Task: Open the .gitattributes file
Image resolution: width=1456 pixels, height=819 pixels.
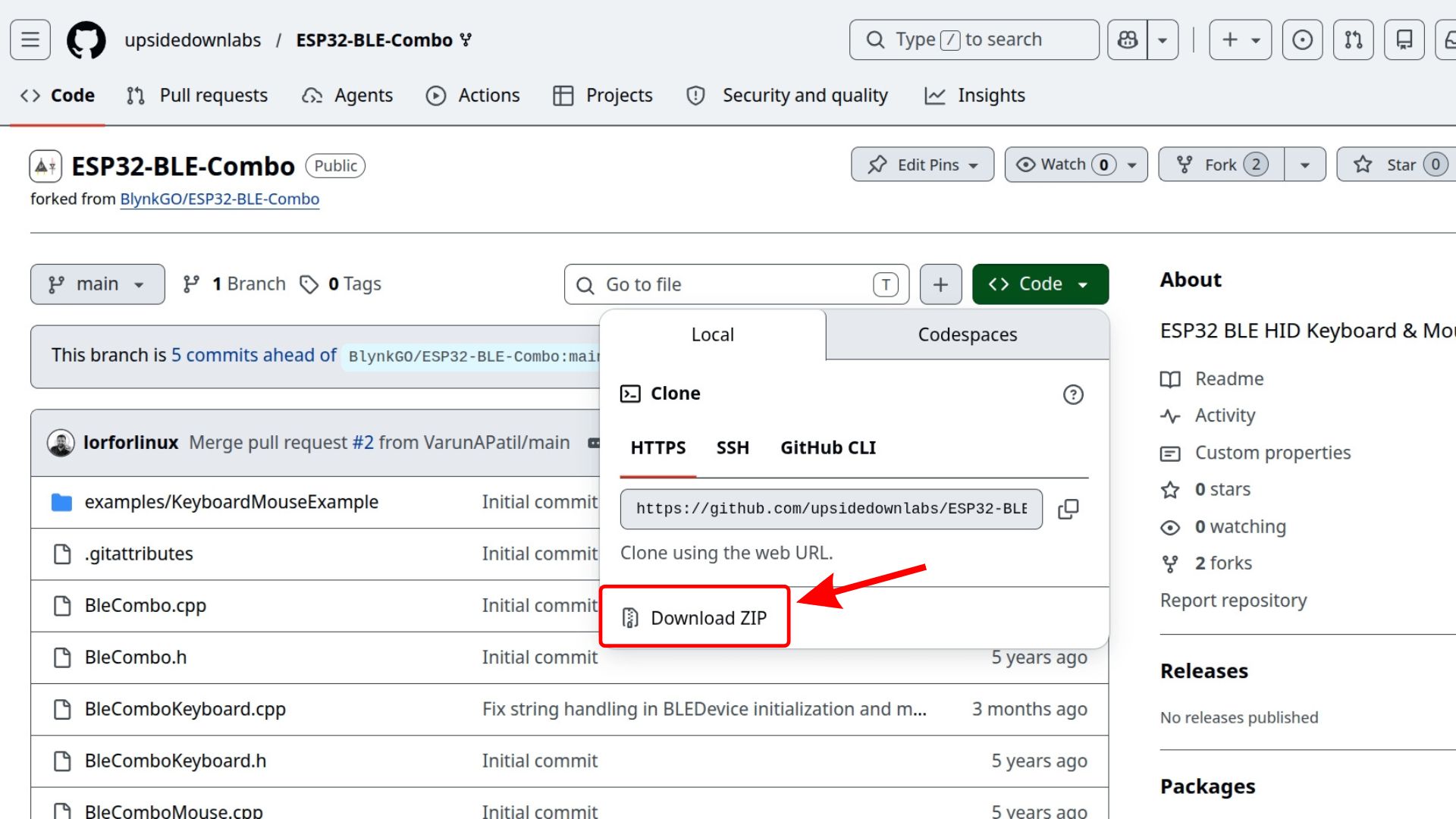Action: click(x=139, y=554)
